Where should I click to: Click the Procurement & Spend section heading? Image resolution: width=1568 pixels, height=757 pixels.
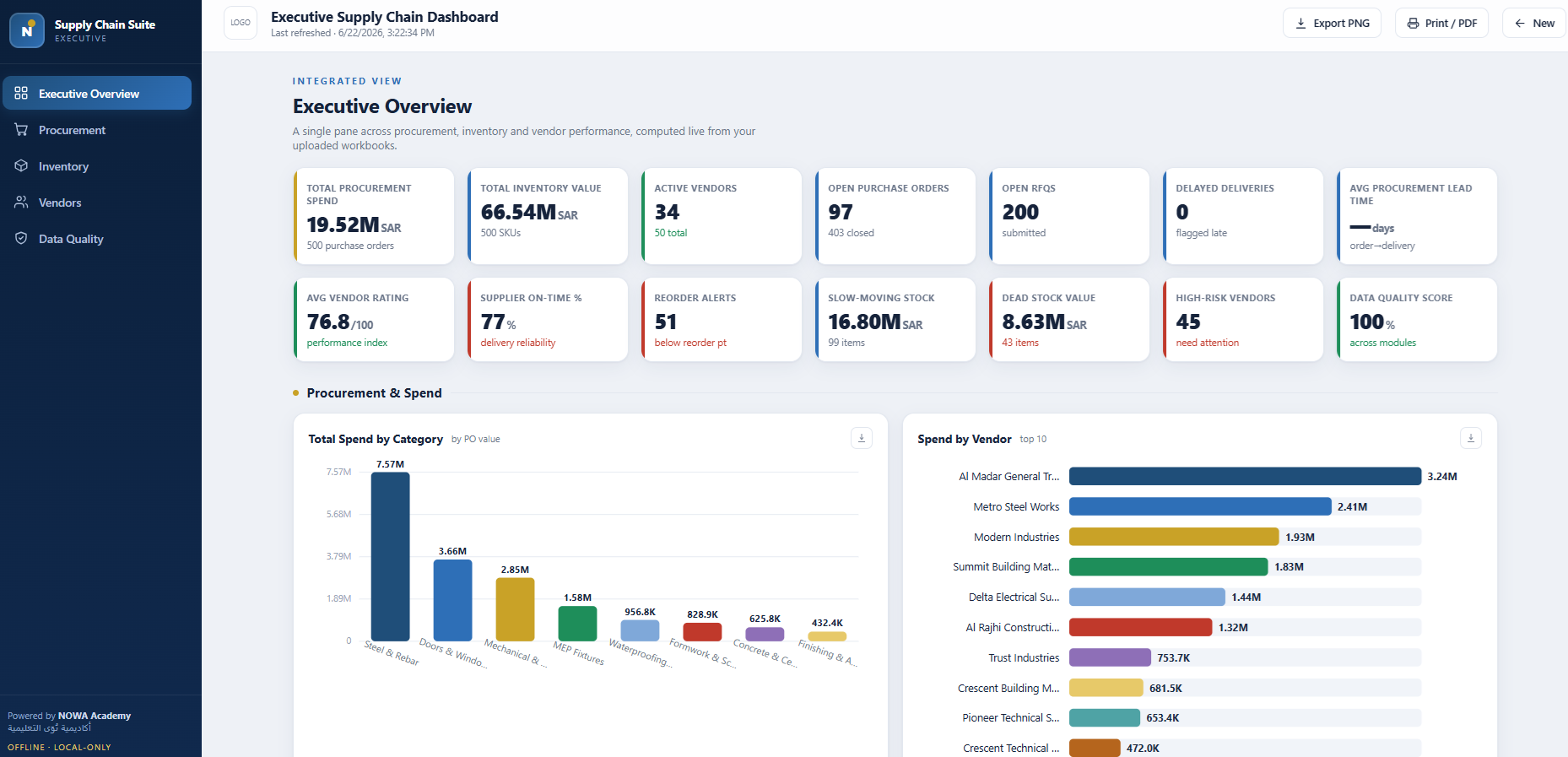click(x=374, y=393)
